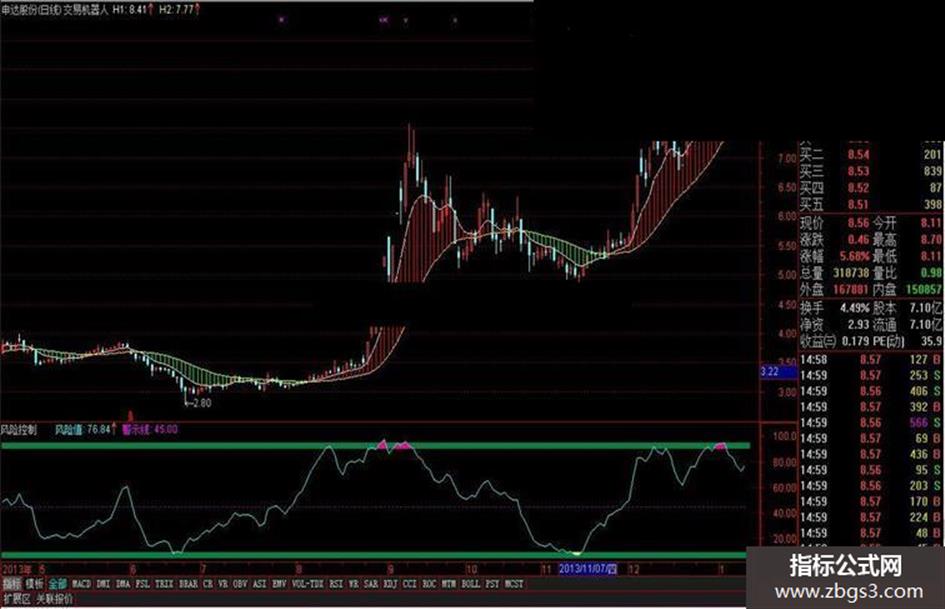Click the 买三 bid row priced 8.53

click(871, 171)
